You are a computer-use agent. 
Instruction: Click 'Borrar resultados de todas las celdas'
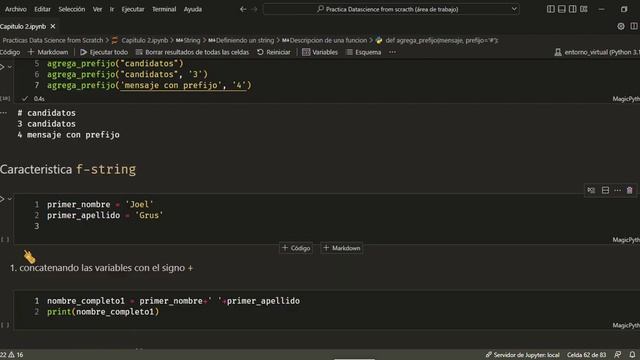pyautogui.click(x=192, y=52)
